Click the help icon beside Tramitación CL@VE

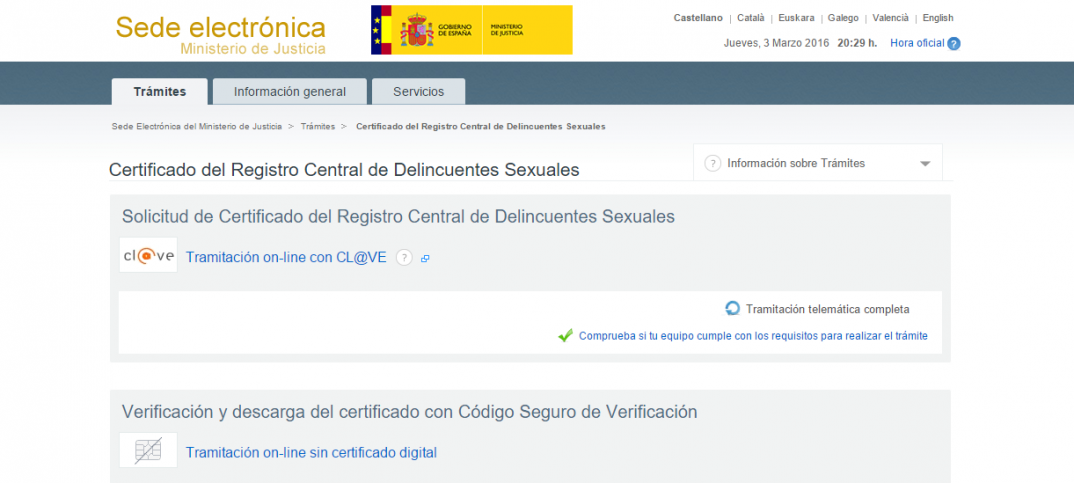pos(404,258)
